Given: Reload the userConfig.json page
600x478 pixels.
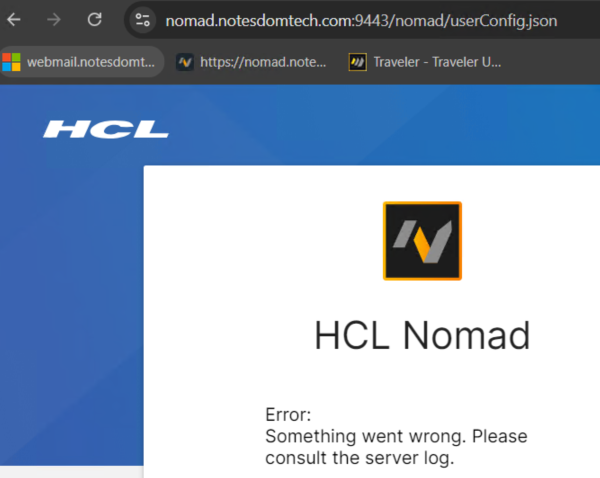Looking at the screenshot, I should [x=95, y=20].
